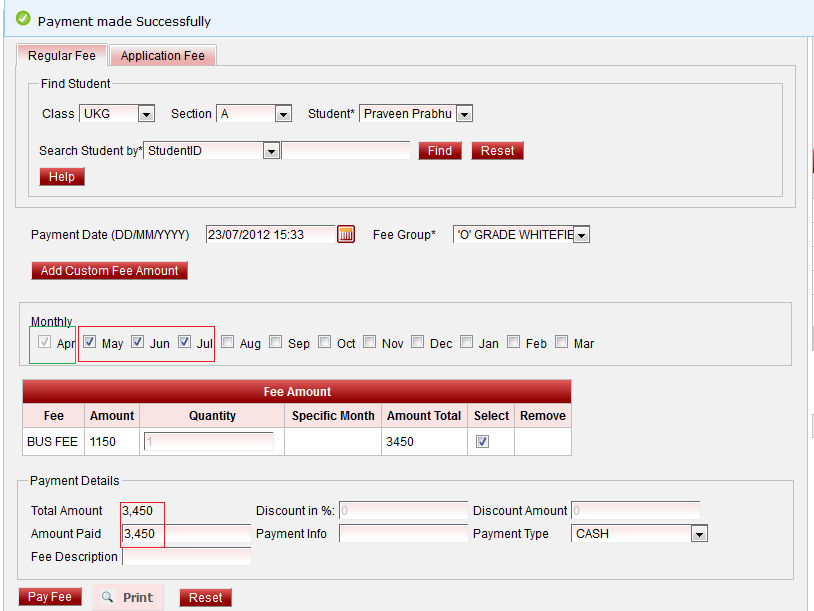Click the Print button with magnifier icon

coord(128,597)
